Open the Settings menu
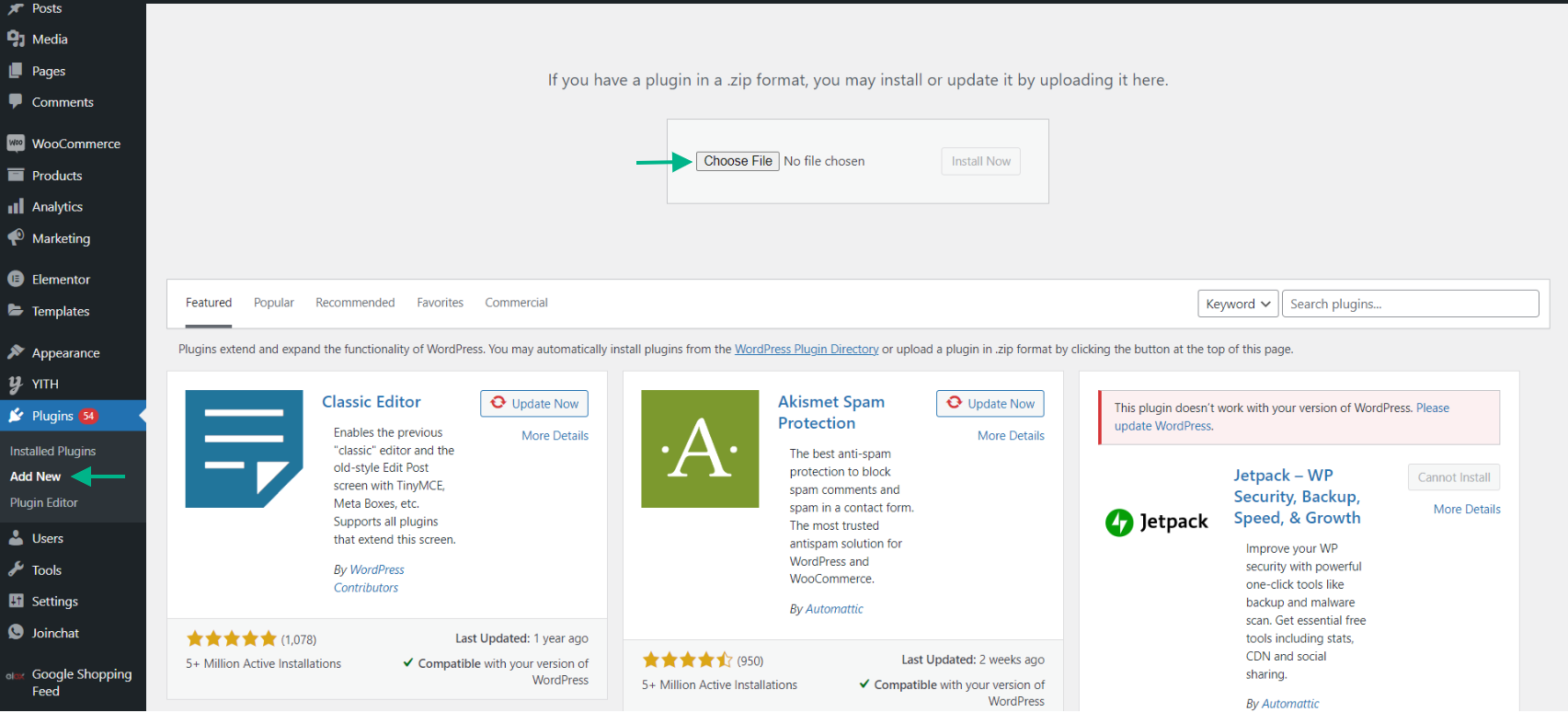This screenshot has height=712, width=1568. click(x=73, y=601)
